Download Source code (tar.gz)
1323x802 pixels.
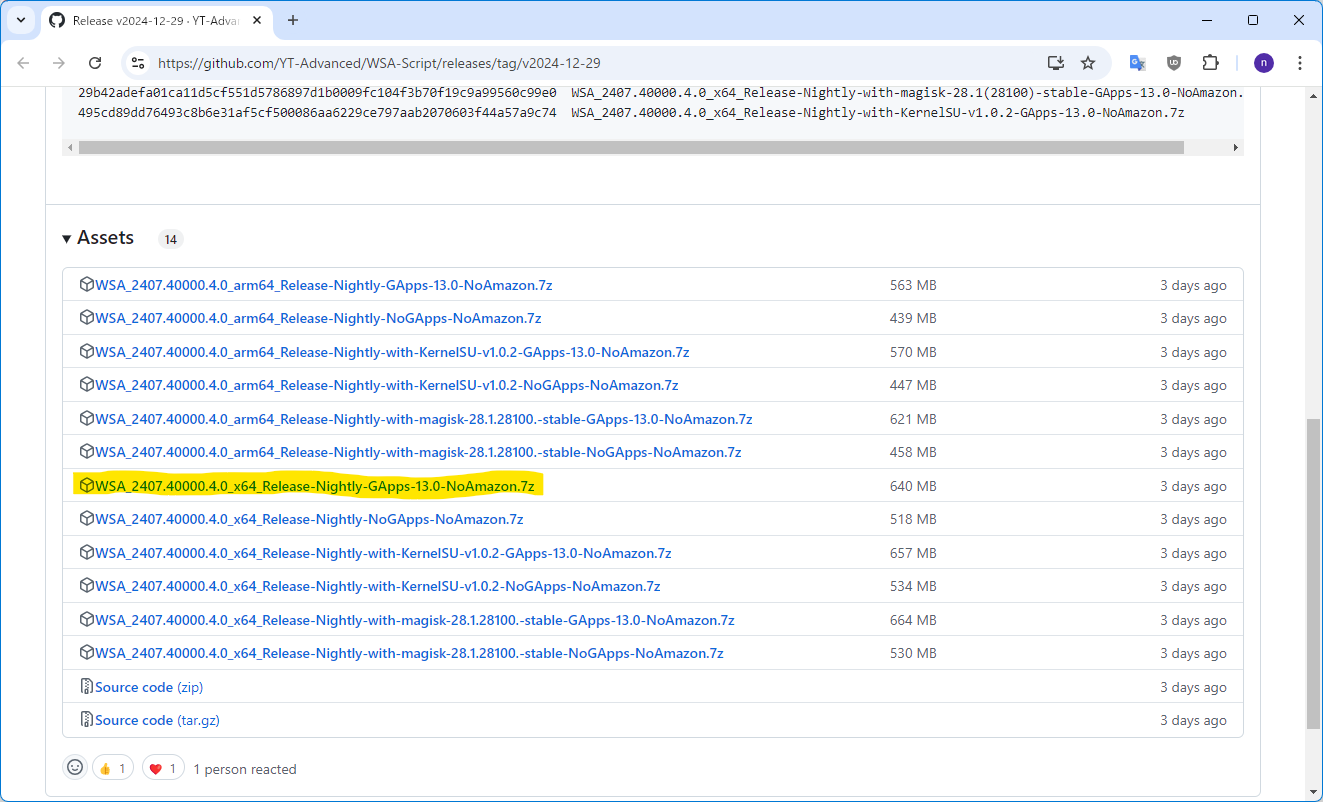(157, 720)
